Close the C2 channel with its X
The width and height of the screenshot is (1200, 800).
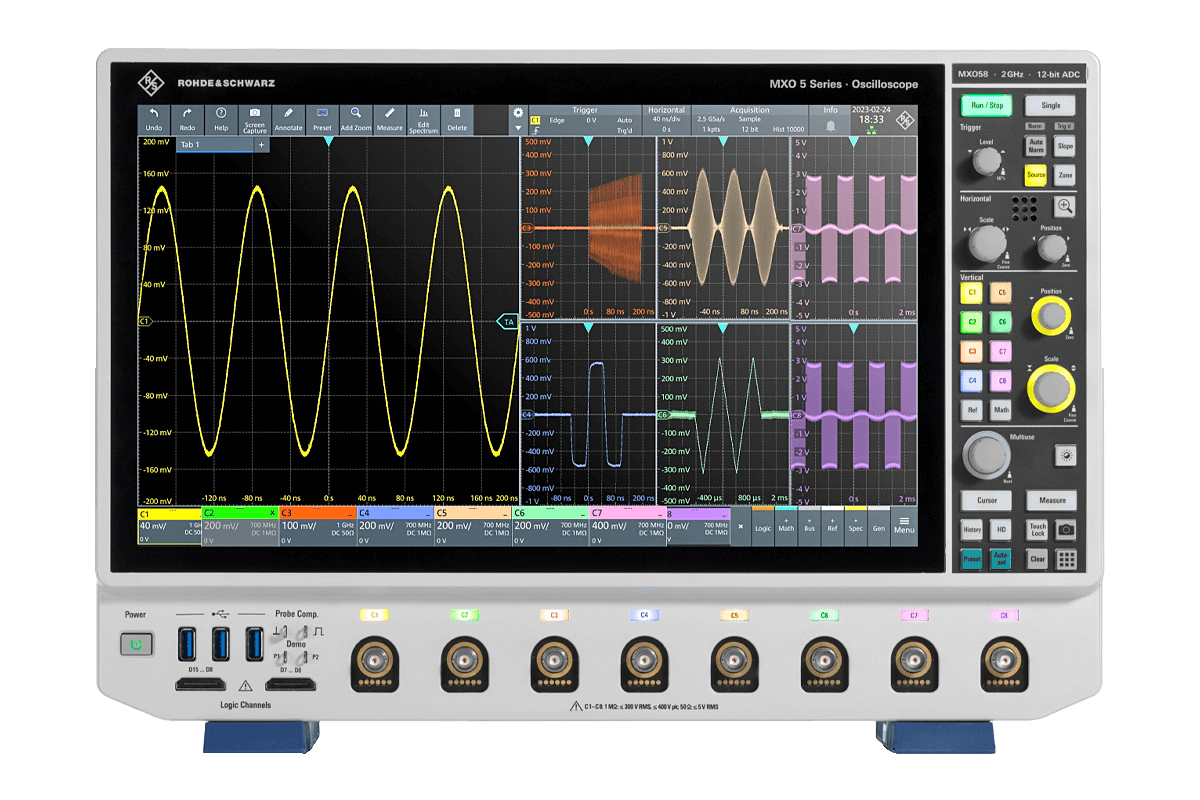pyautogui.click(x=272, y=511)
